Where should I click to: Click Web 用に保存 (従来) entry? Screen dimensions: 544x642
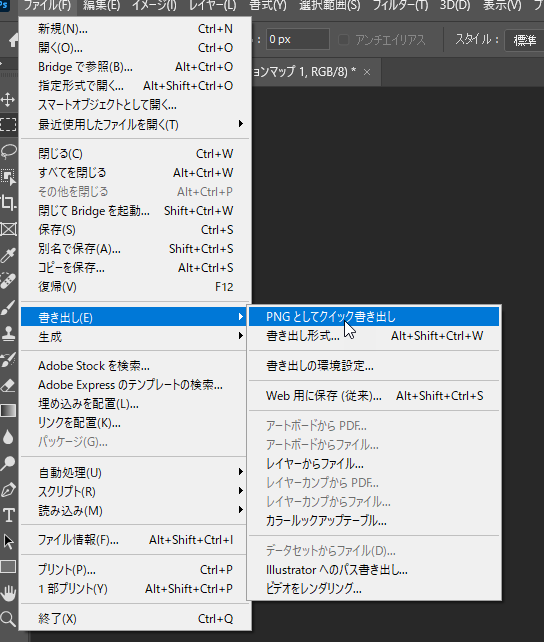point(374,396)
